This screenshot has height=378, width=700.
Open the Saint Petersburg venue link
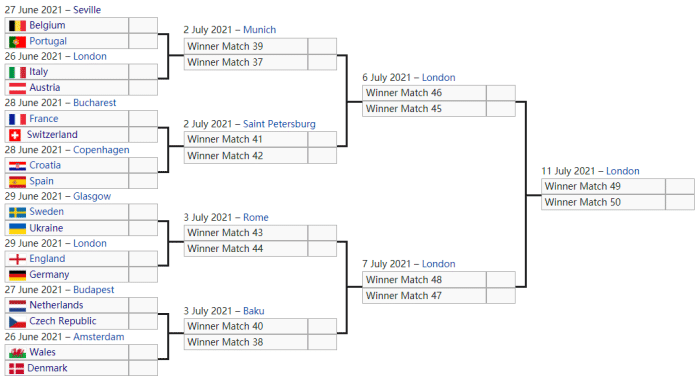pos(279,124)
